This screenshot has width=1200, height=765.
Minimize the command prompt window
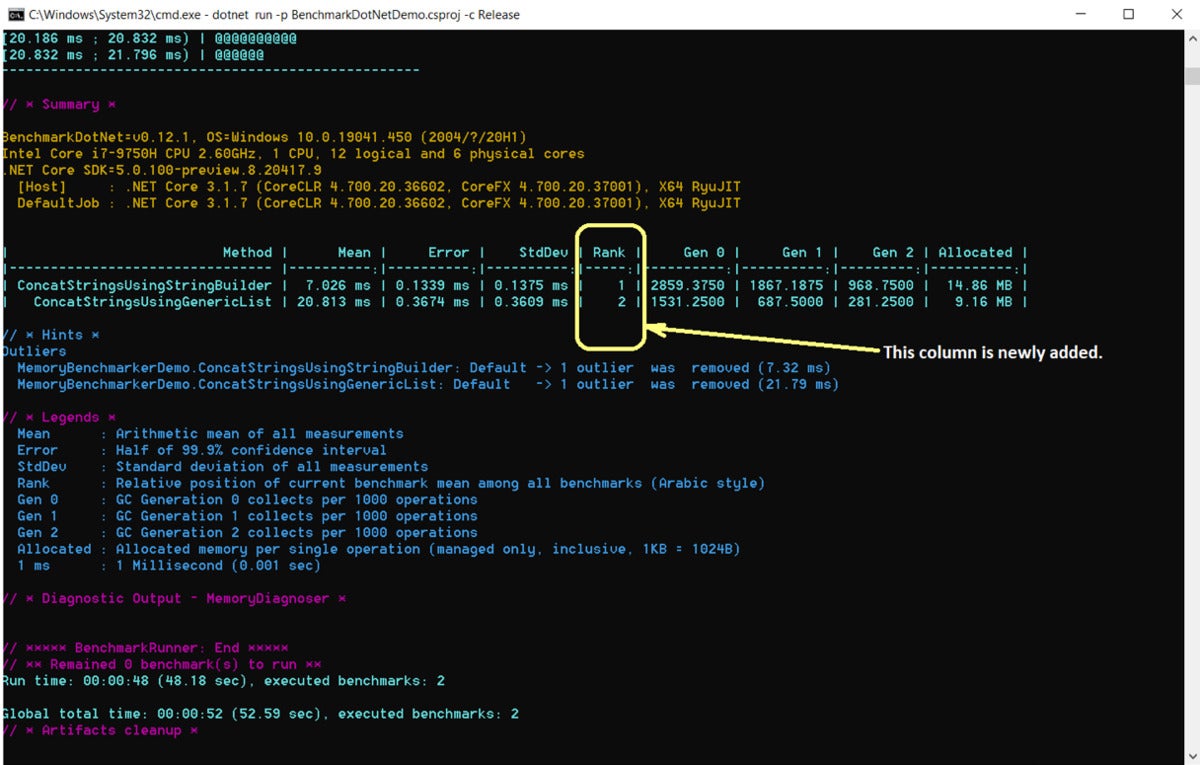point(1082,14)
